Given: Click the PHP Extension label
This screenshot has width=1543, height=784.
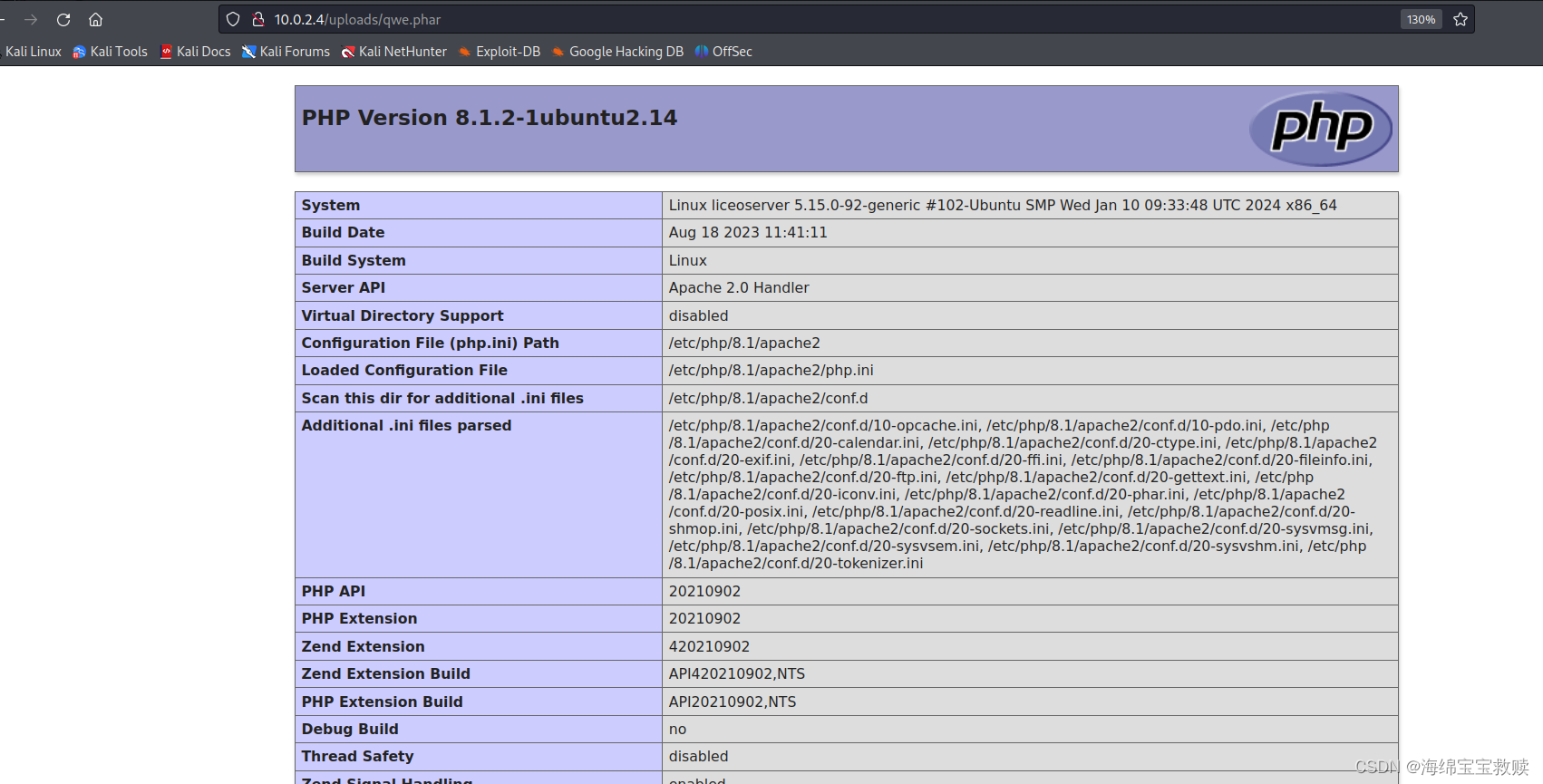Looking at the screenshot, I should (x=359, y=619).
